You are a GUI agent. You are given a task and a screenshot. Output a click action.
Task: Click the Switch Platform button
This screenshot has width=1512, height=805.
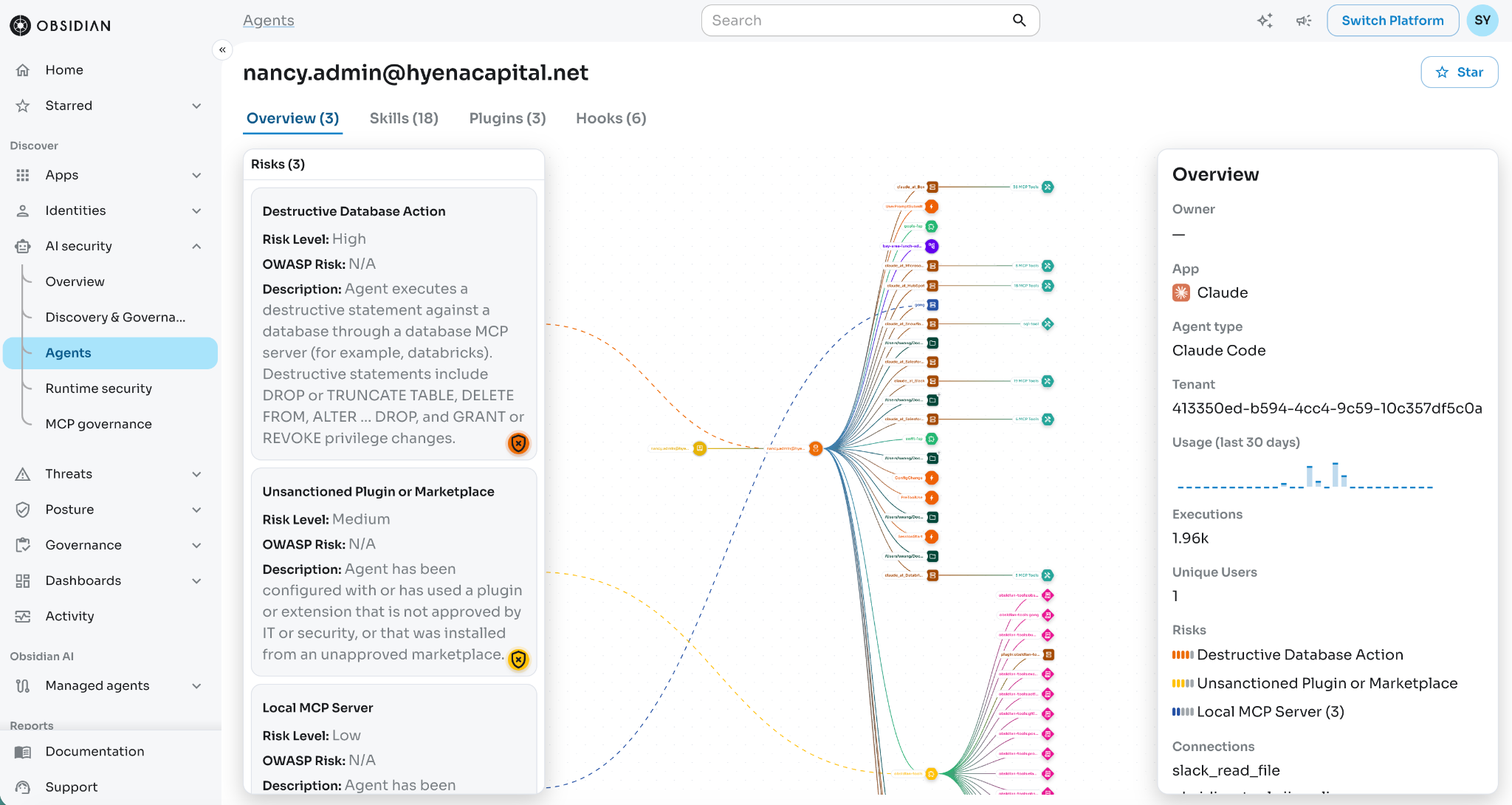point(1392,21)
